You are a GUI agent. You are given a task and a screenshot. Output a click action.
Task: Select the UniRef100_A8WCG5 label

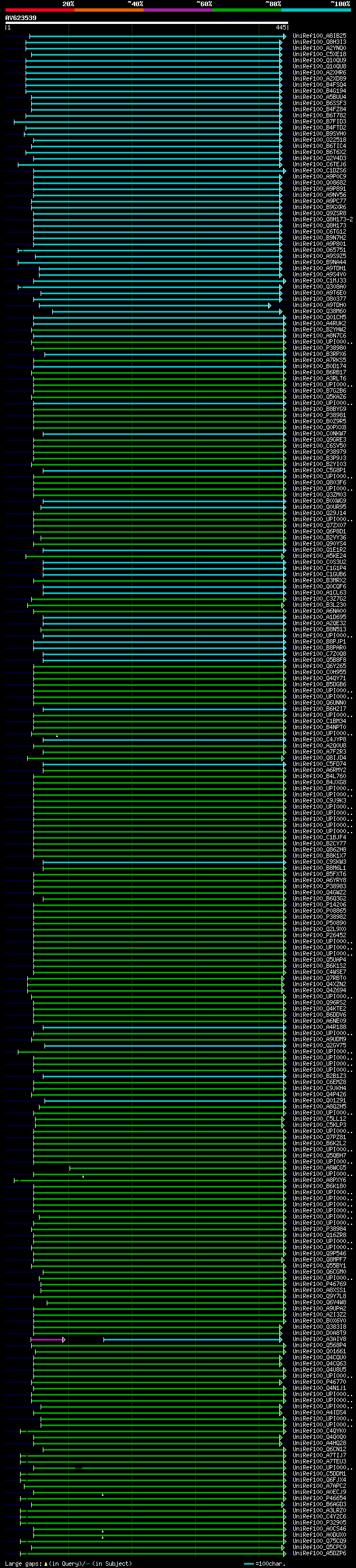(319, 1168)
